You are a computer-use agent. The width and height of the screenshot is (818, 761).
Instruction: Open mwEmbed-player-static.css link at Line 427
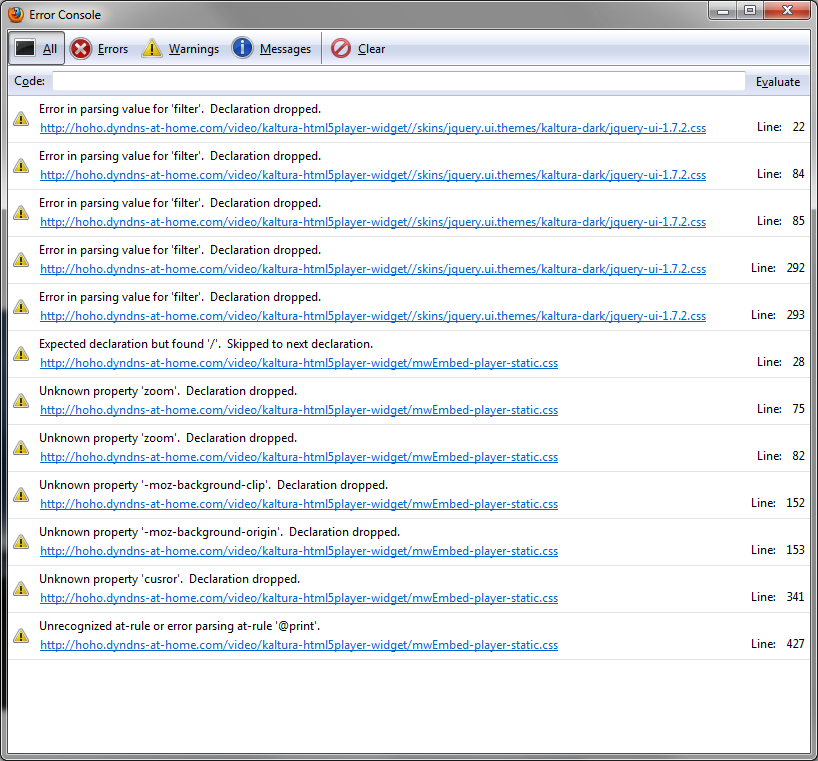(x=299, y=645)
